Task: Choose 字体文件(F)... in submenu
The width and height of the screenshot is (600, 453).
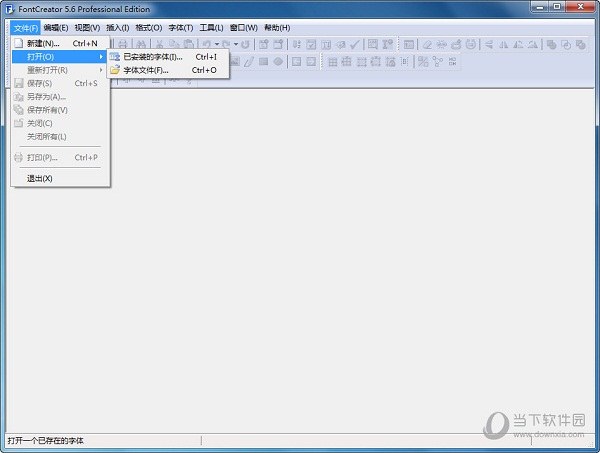Action: tap(168, 70)
